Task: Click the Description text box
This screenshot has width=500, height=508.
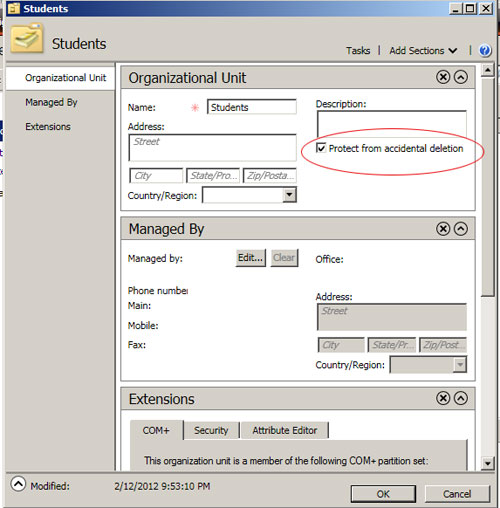Action: tap(391, 124)
